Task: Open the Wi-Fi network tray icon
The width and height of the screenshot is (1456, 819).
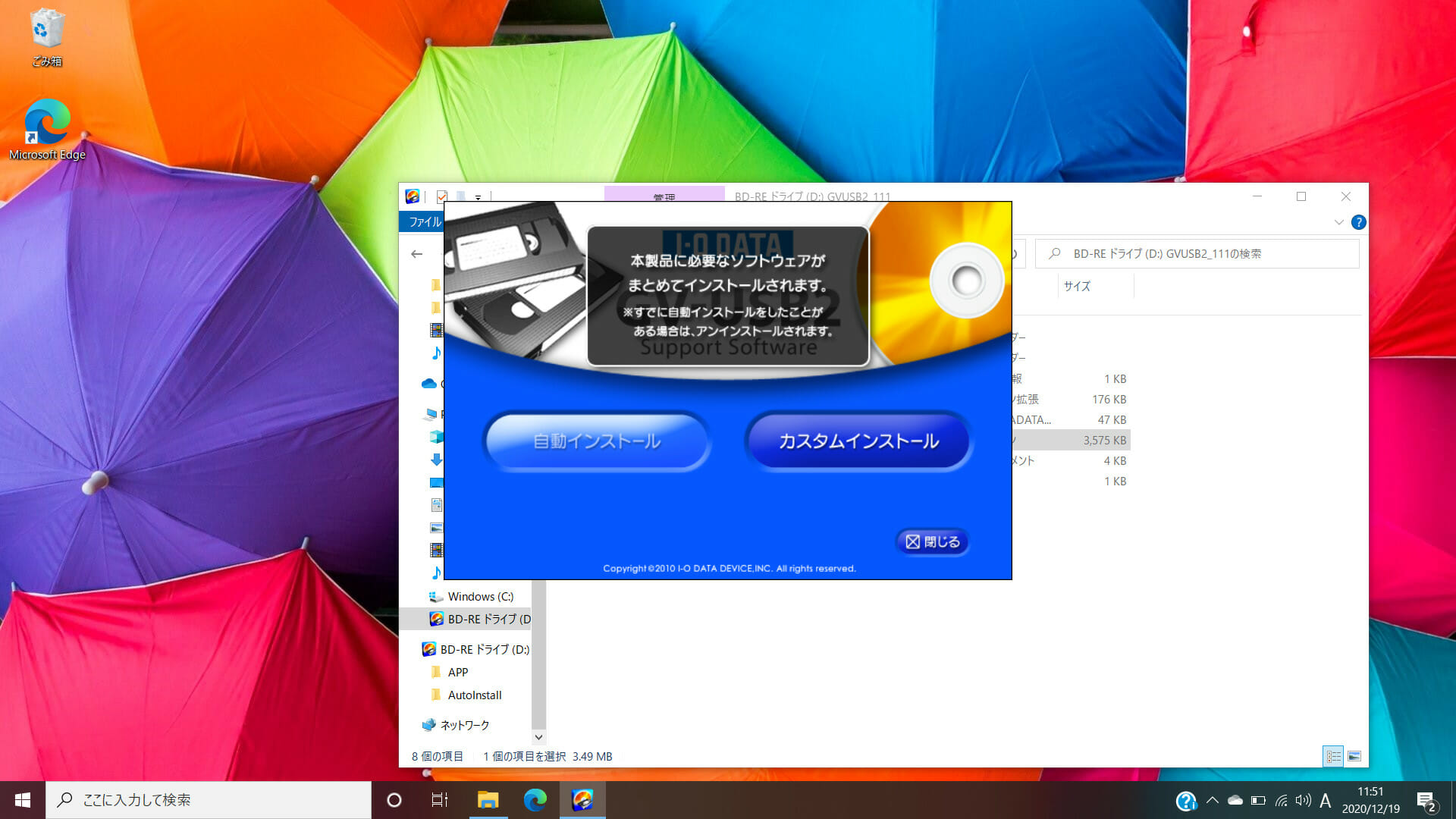Action: [1281, 800]
